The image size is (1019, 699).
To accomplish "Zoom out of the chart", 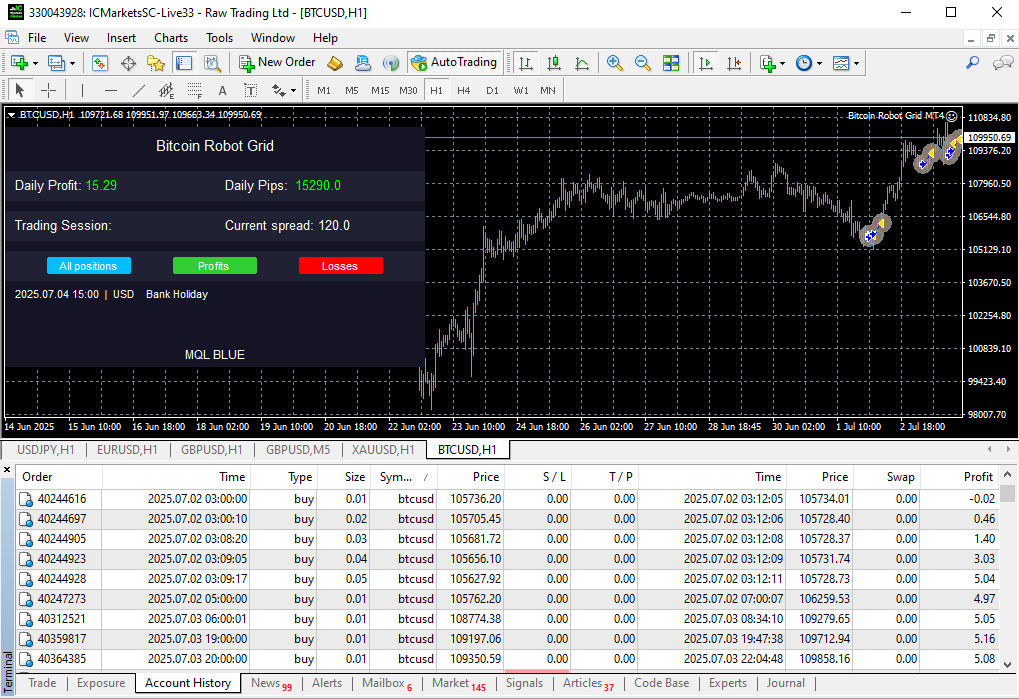I will click(x=642, y=63).
